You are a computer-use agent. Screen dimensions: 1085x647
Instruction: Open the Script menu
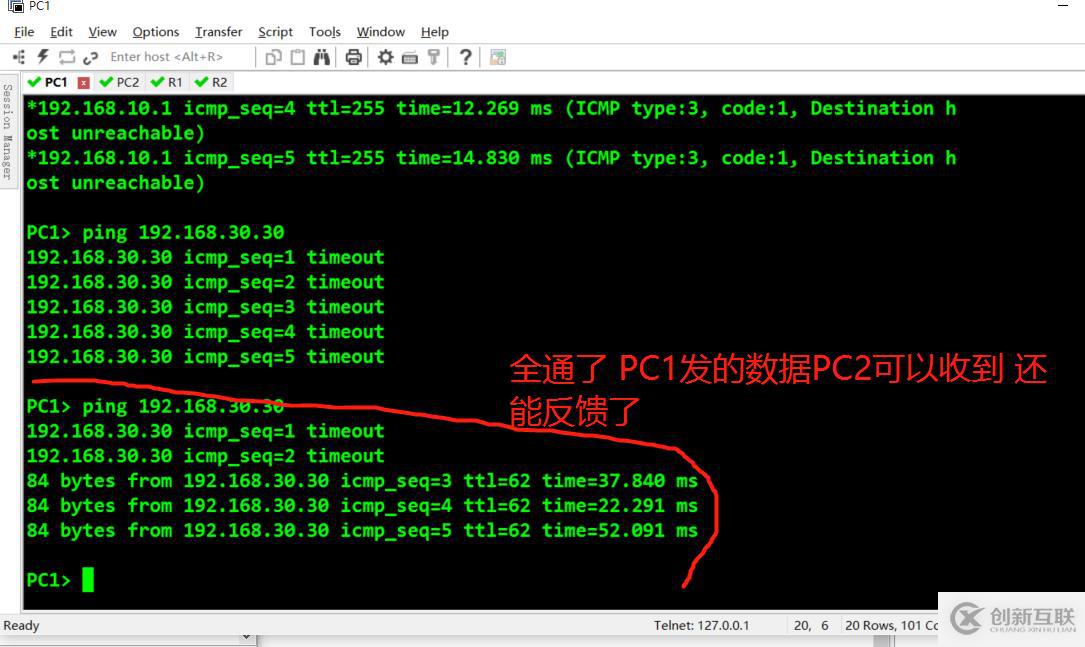coord(275,32)
